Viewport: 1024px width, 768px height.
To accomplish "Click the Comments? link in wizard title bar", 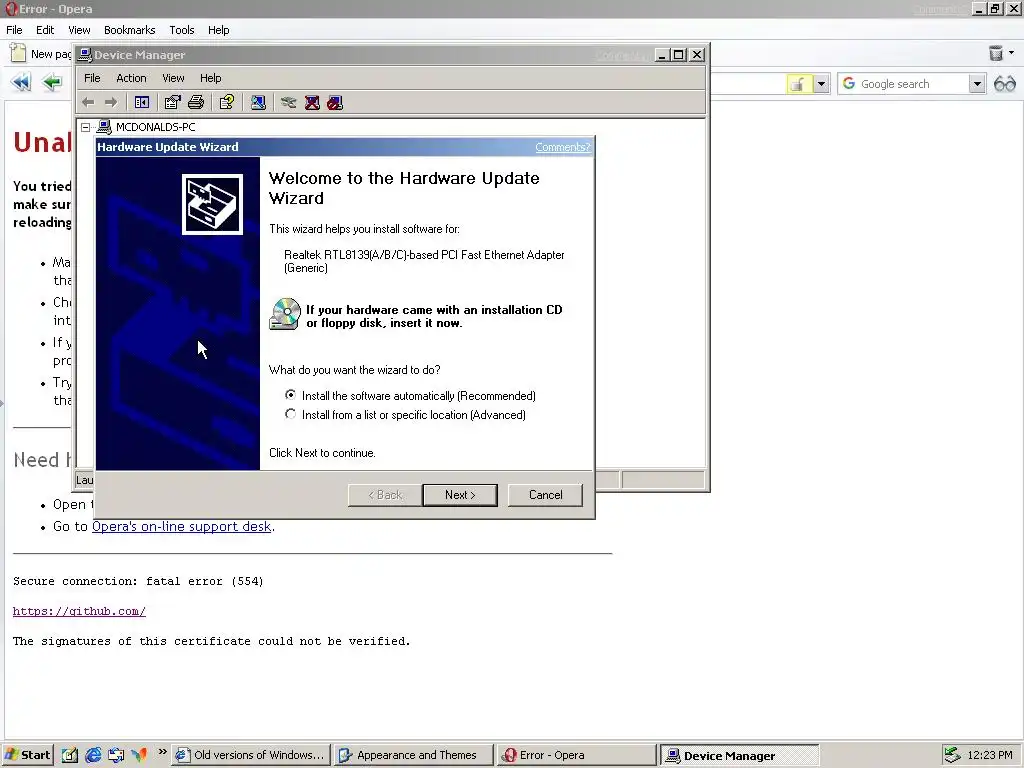I will [x=562, y=147].
